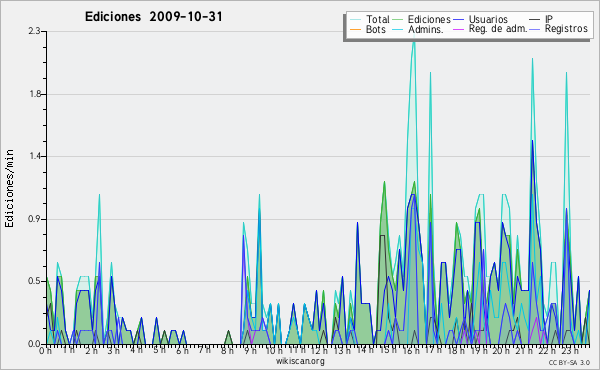The image size is (600, 370).
Task: Click the Ediciones legend color line
Action: [x=398, y=19]
